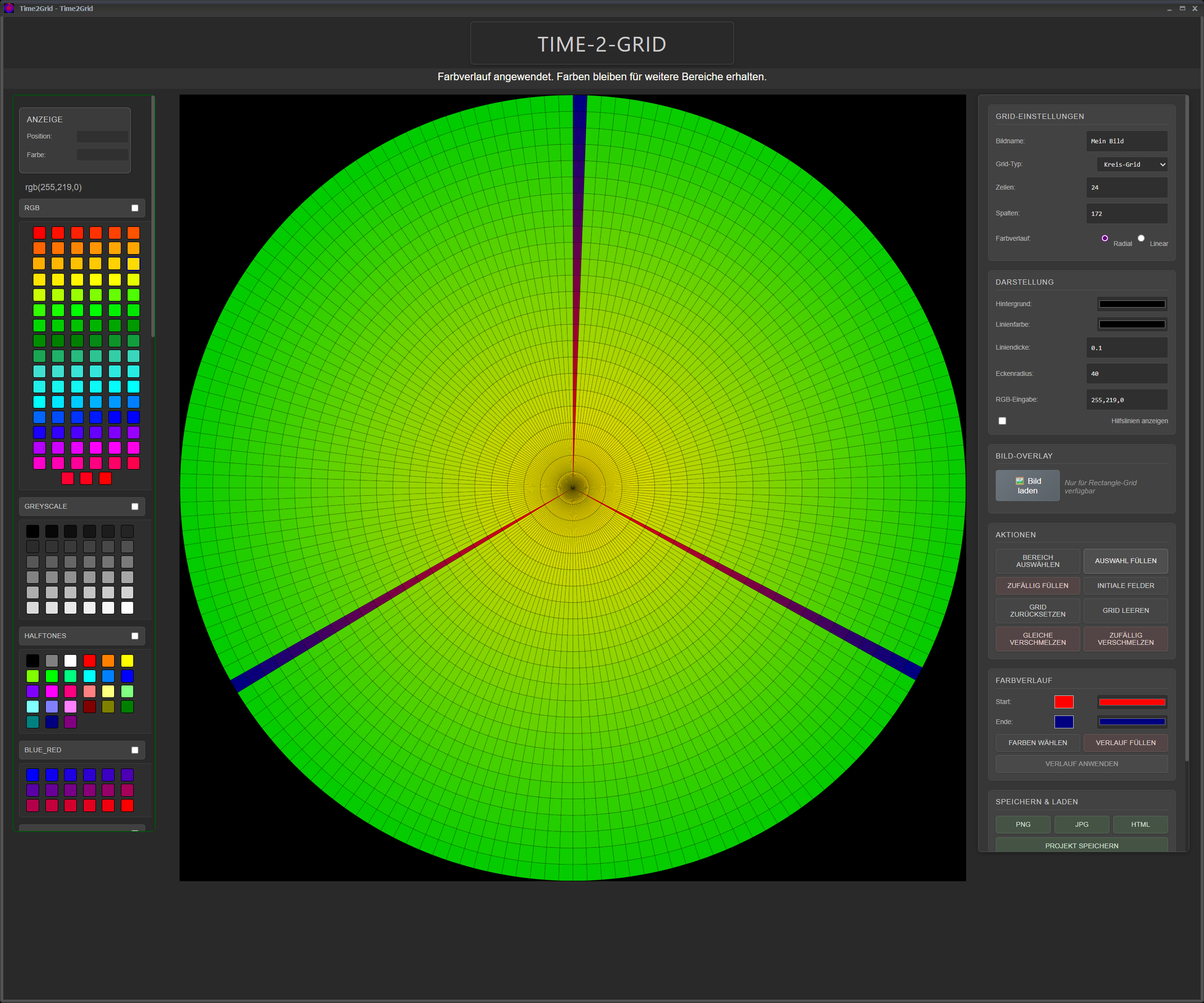Click the red Start gradient color square
This screenshot has width=1204, height=1003.
tap(1063, 701)
